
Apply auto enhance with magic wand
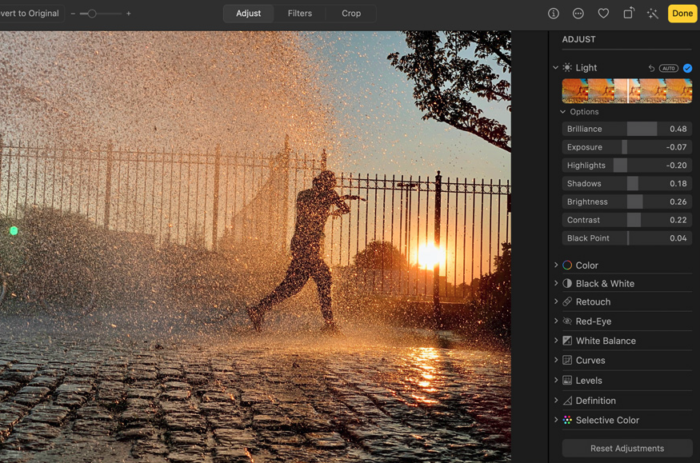point(652,14)
